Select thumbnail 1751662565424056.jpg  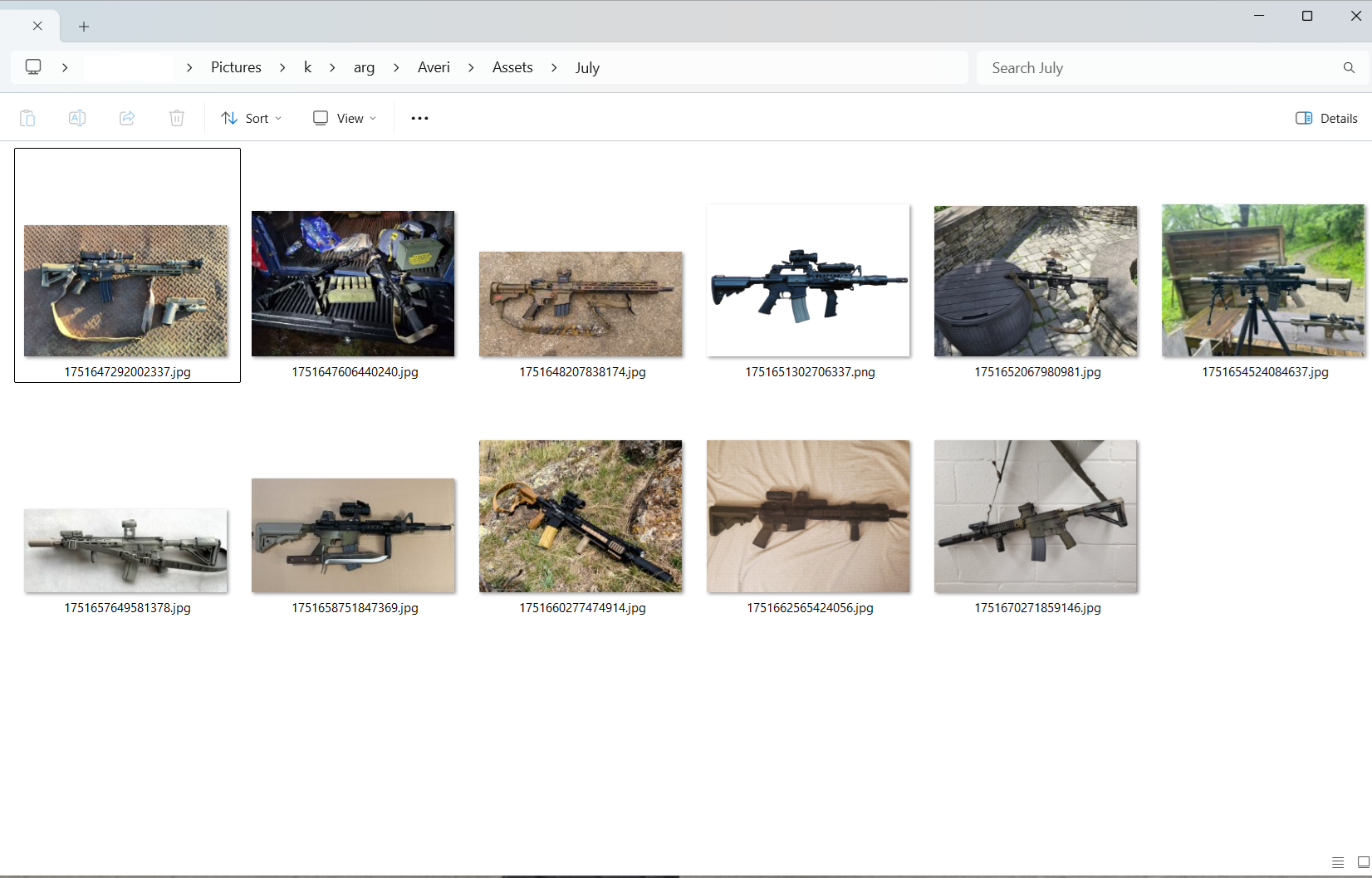pyautogui.click(x=808, y=517)
